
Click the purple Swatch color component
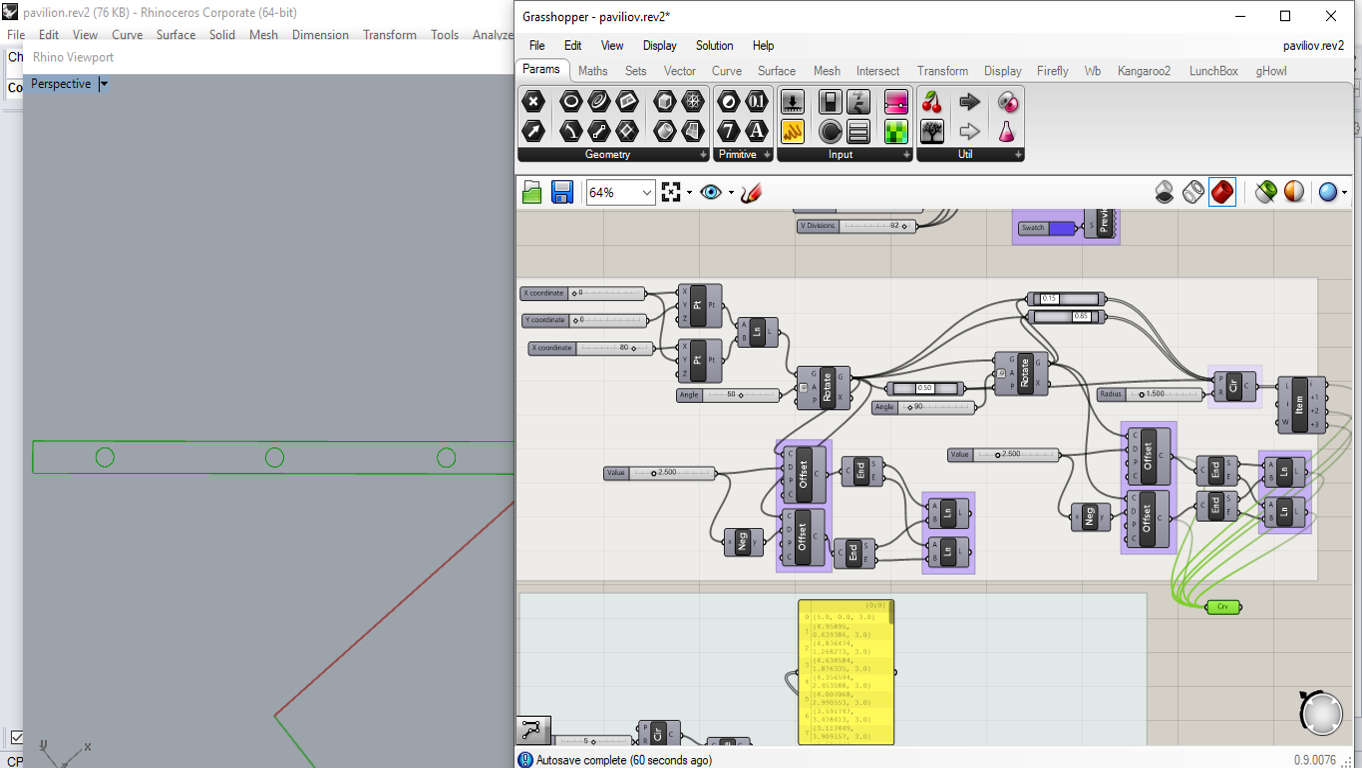pyautogui.click(x=1047, y=228)
